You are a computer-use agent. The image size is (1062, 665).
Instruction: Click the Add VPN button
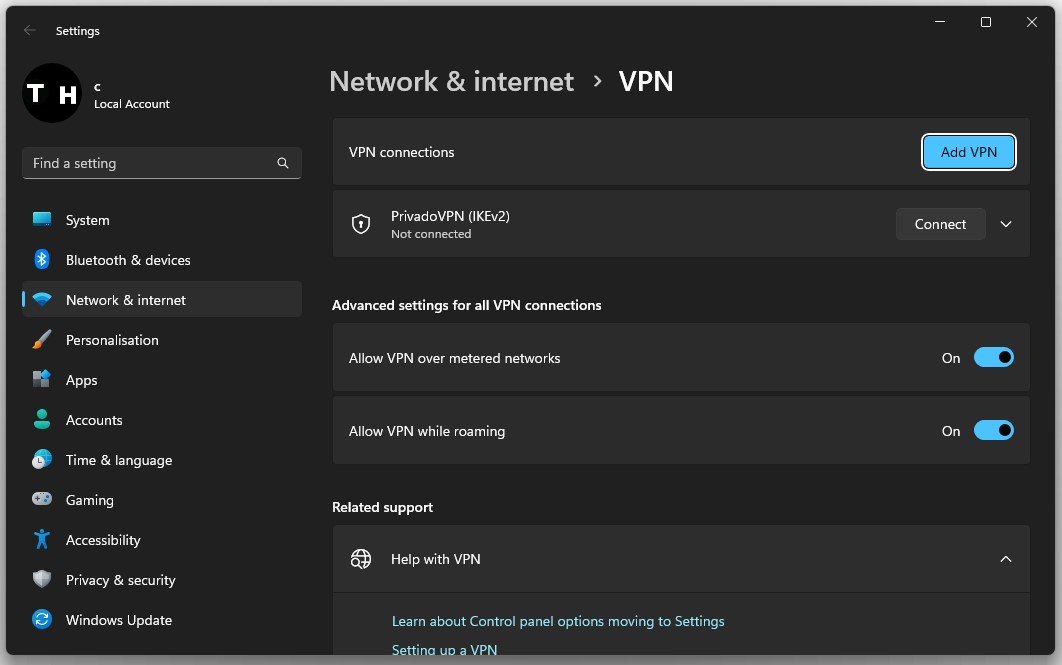pyautogui.click(x=969, y=152)
